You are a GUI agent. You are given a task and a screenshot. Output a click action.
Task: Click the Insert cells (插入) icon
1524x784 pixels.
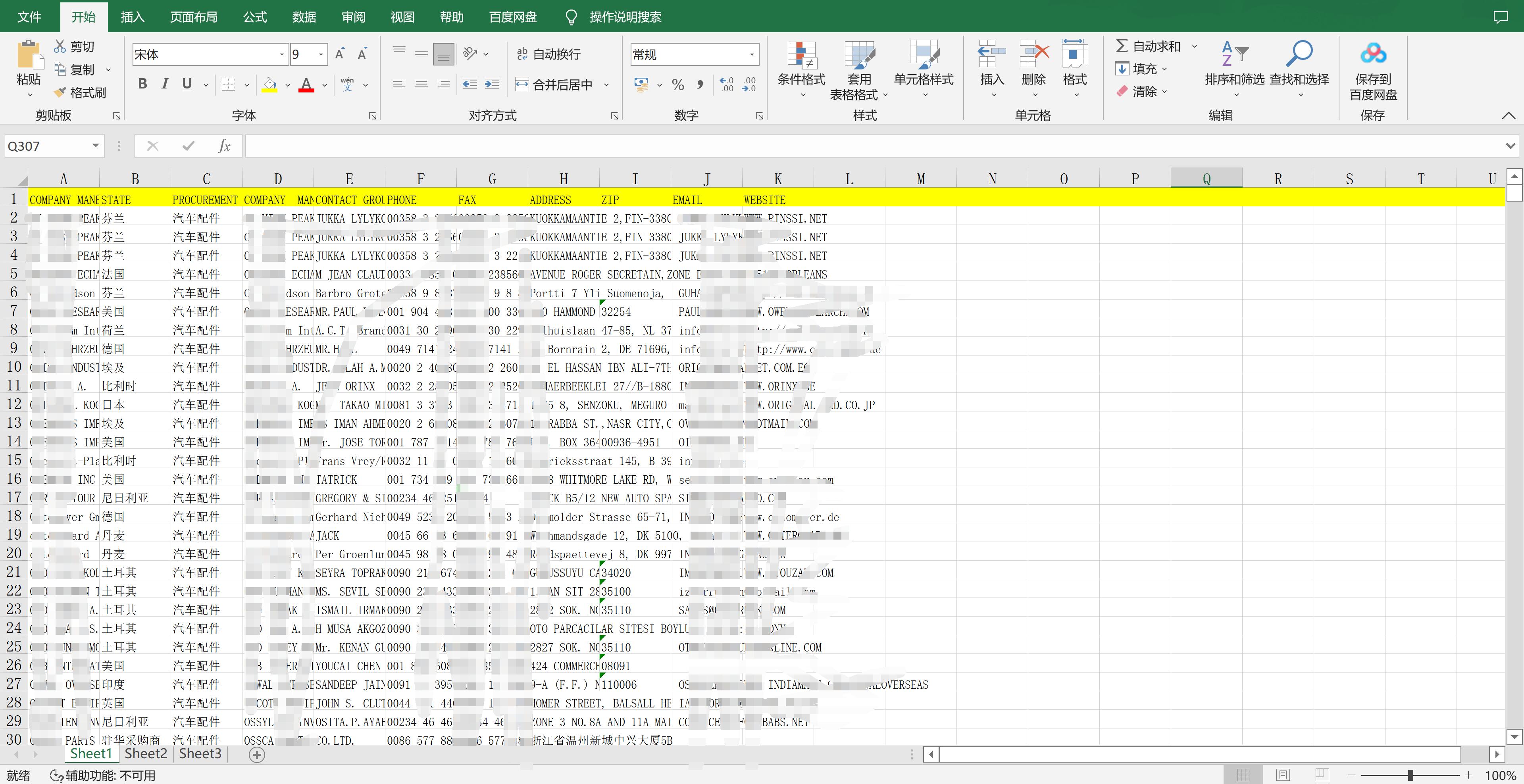992,55
